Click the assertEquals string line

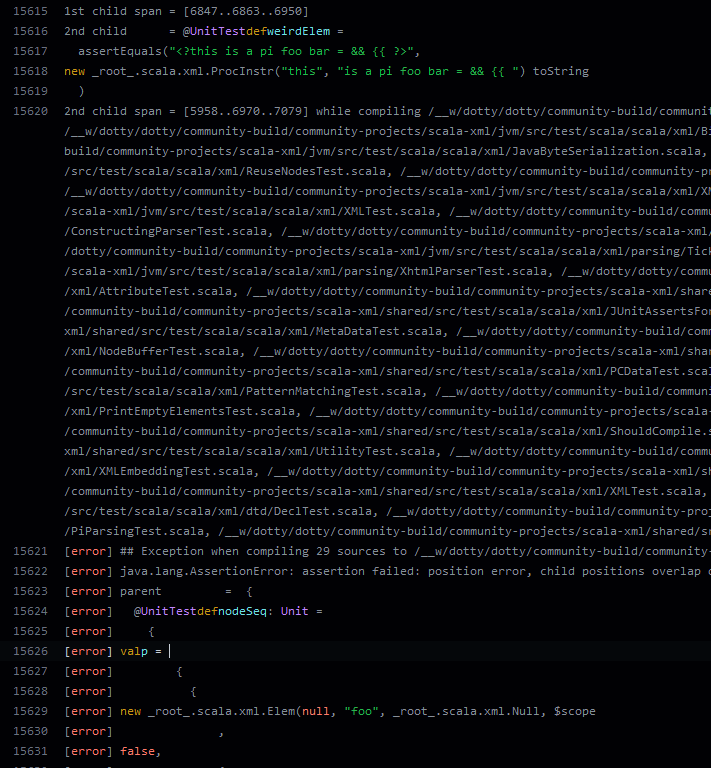tap(249, 51)
